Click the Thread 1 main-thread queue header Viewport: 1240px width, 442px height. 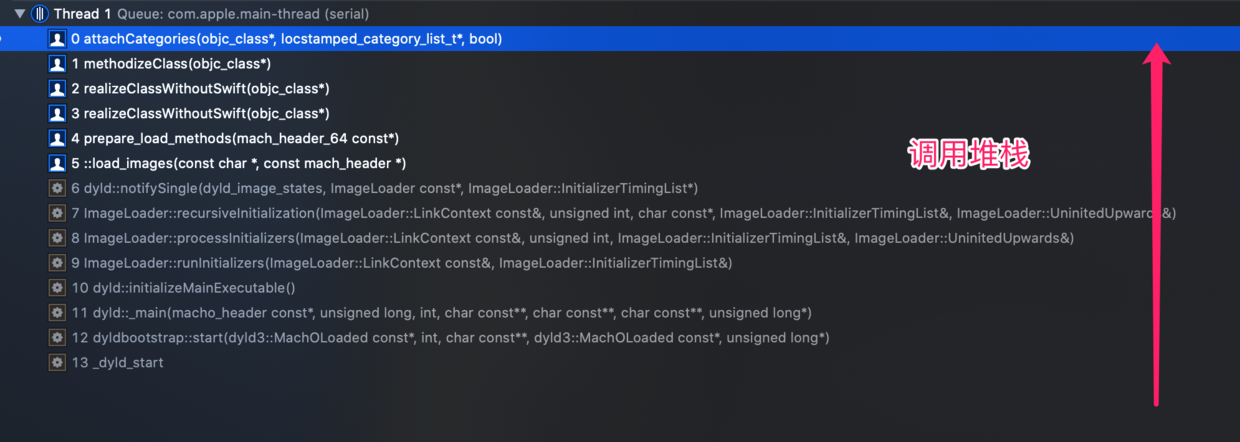(620, 14)
